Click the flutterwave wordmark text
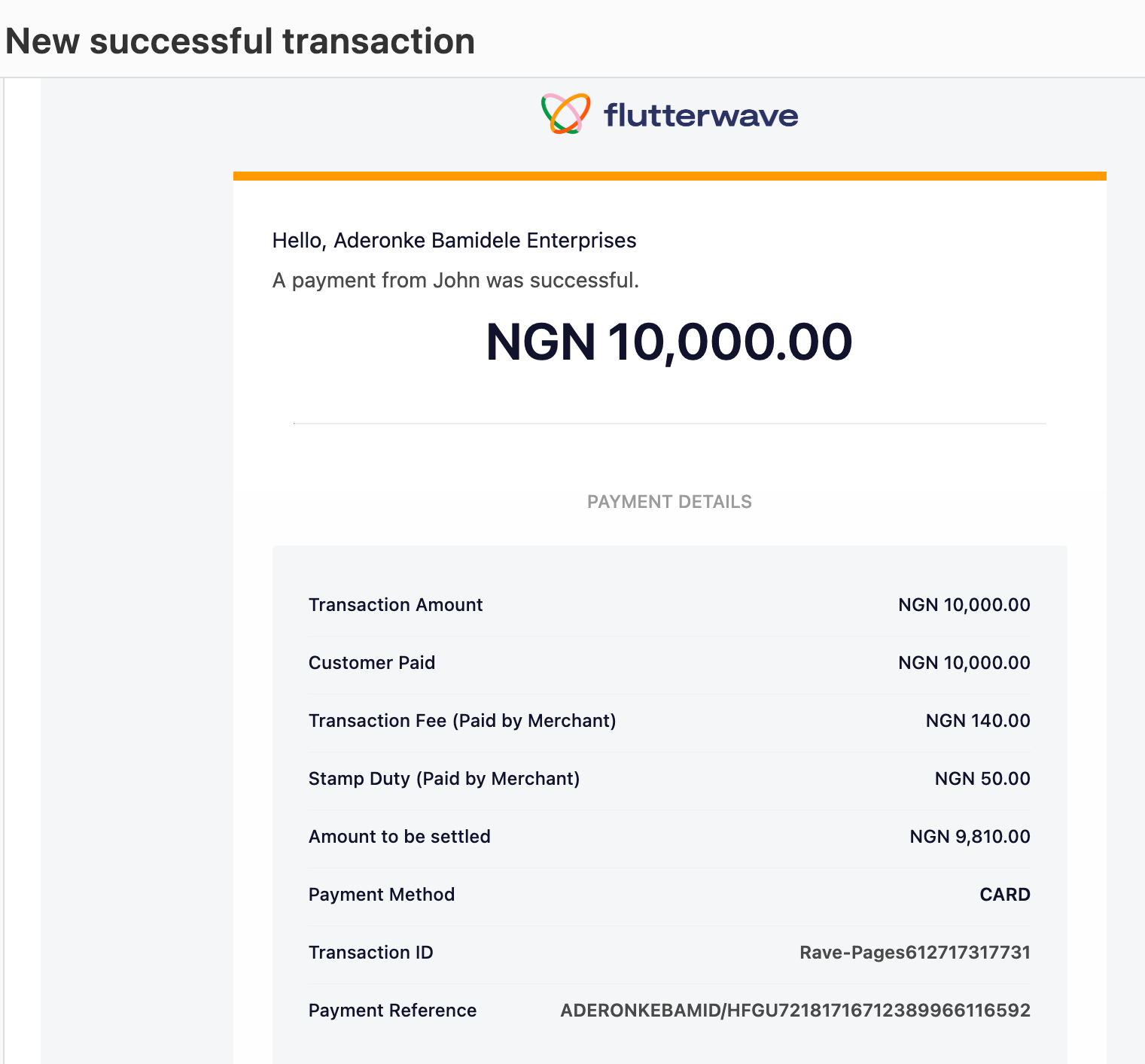The width and height of the screenshot is (1145, 1064). (701, 115)
